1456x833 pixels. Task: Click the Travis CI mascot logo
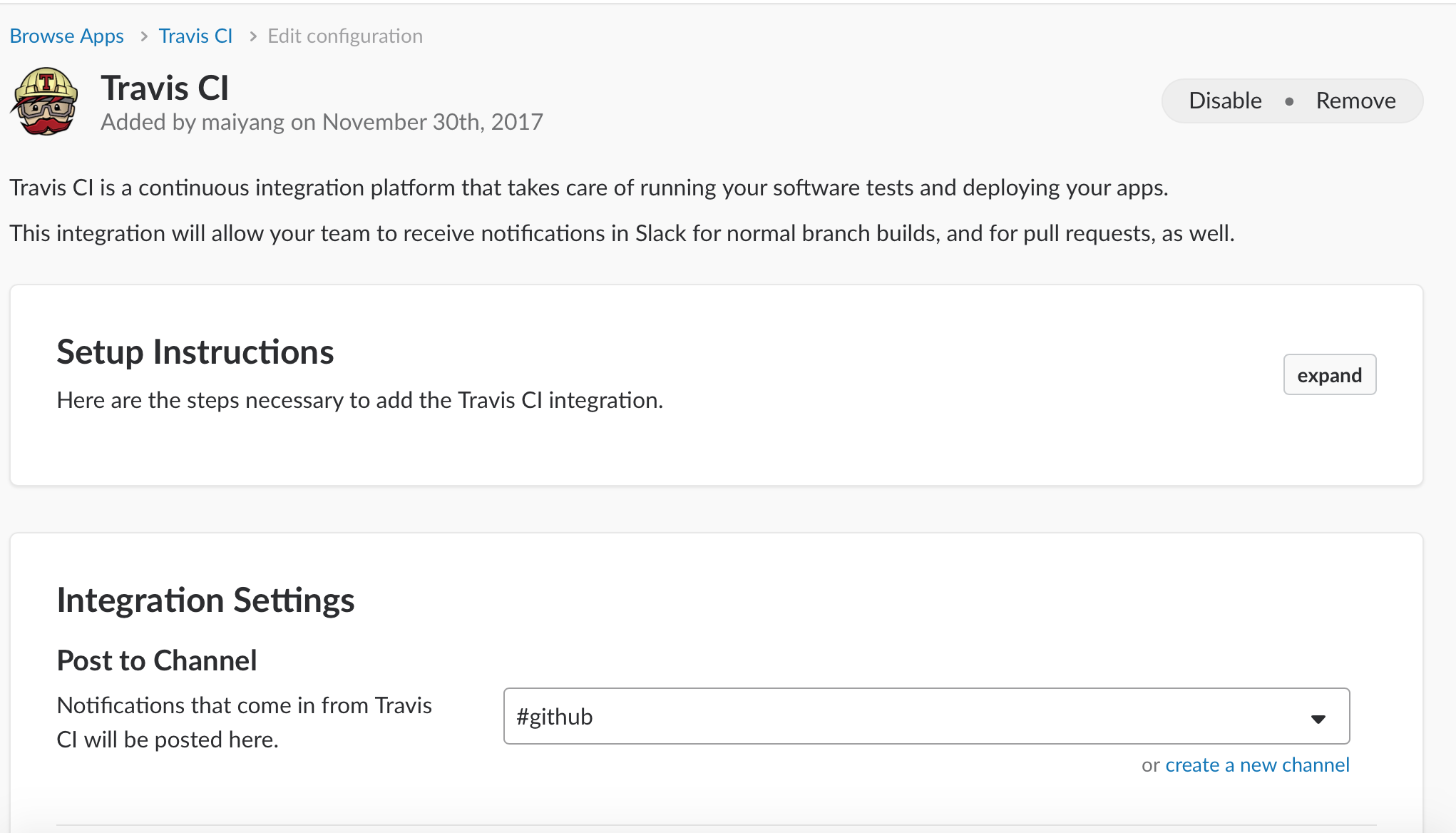click(x=44, y=101)
